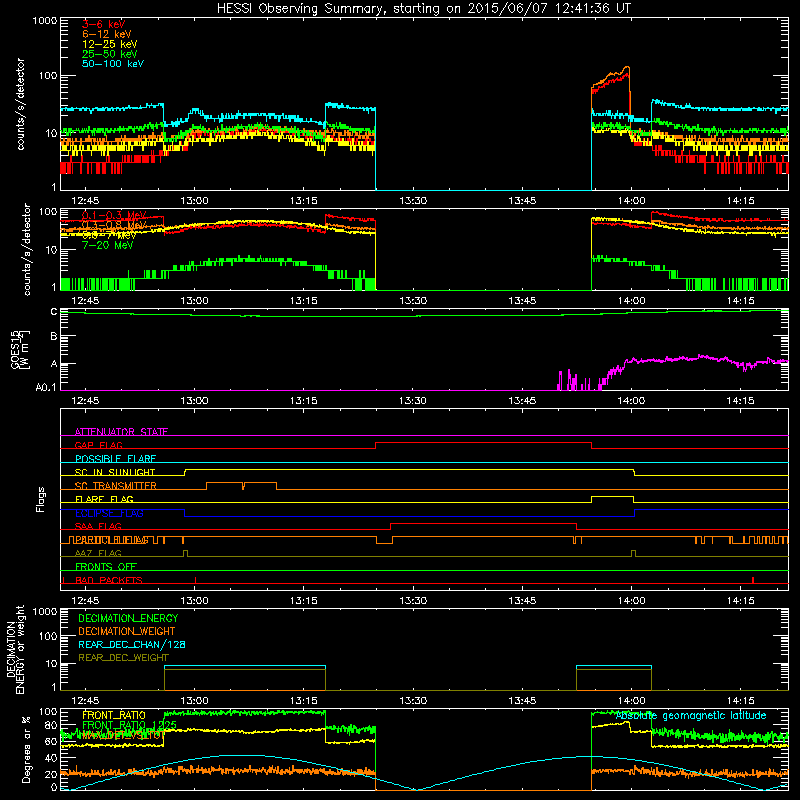
Task: Click the Flags vertical axis title
Action: click(41, 499)
